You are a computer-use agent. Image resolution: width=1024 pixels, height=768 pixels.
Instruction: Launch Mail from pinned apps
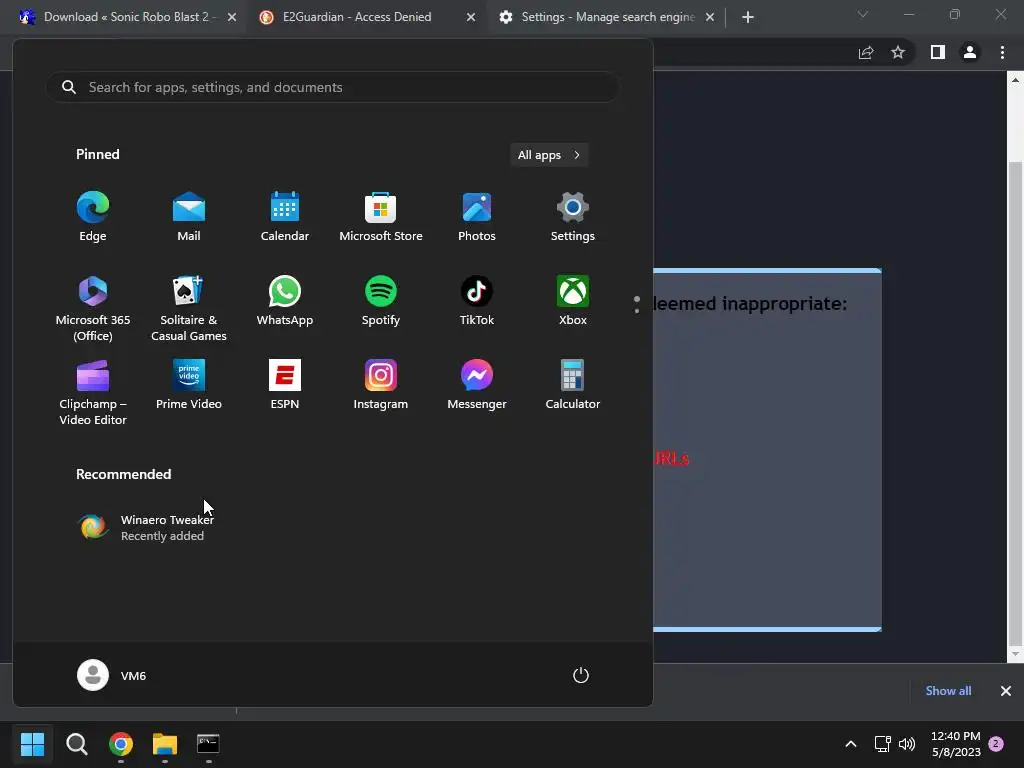click(x=189, y=217)
